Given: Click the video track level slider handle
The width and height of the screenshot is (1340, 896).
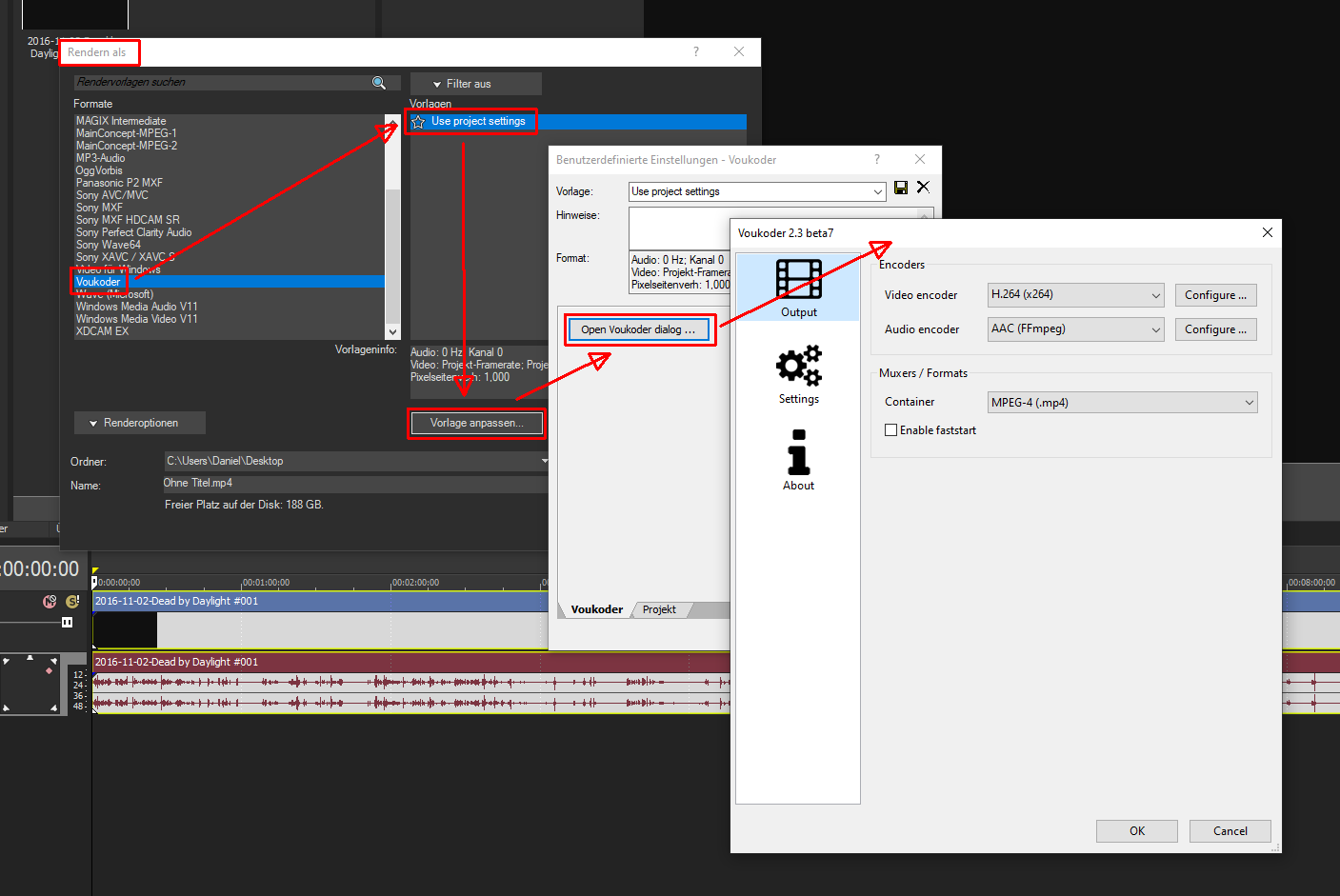Looking at the screenshot, I should coord(67,623).
